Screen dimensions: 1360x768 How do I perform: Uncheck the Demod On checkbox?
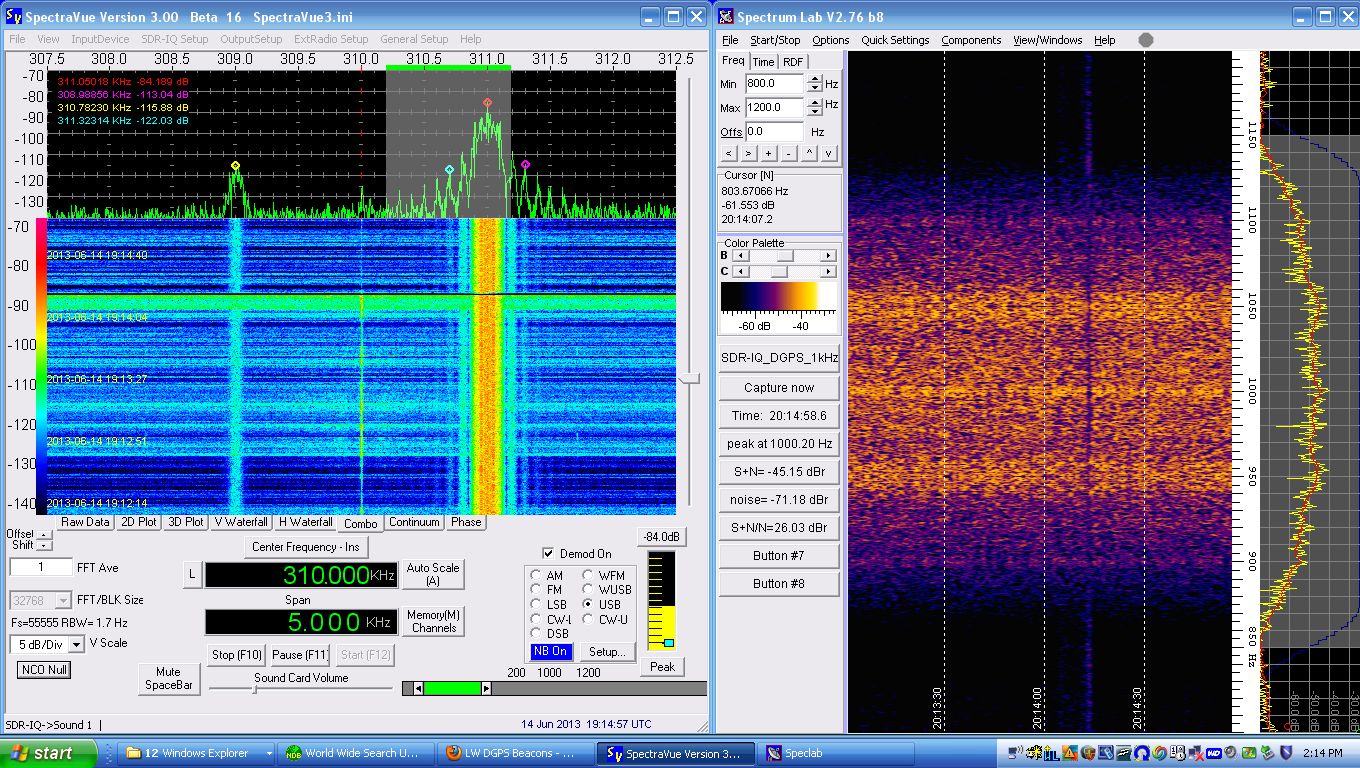point(548,553)
